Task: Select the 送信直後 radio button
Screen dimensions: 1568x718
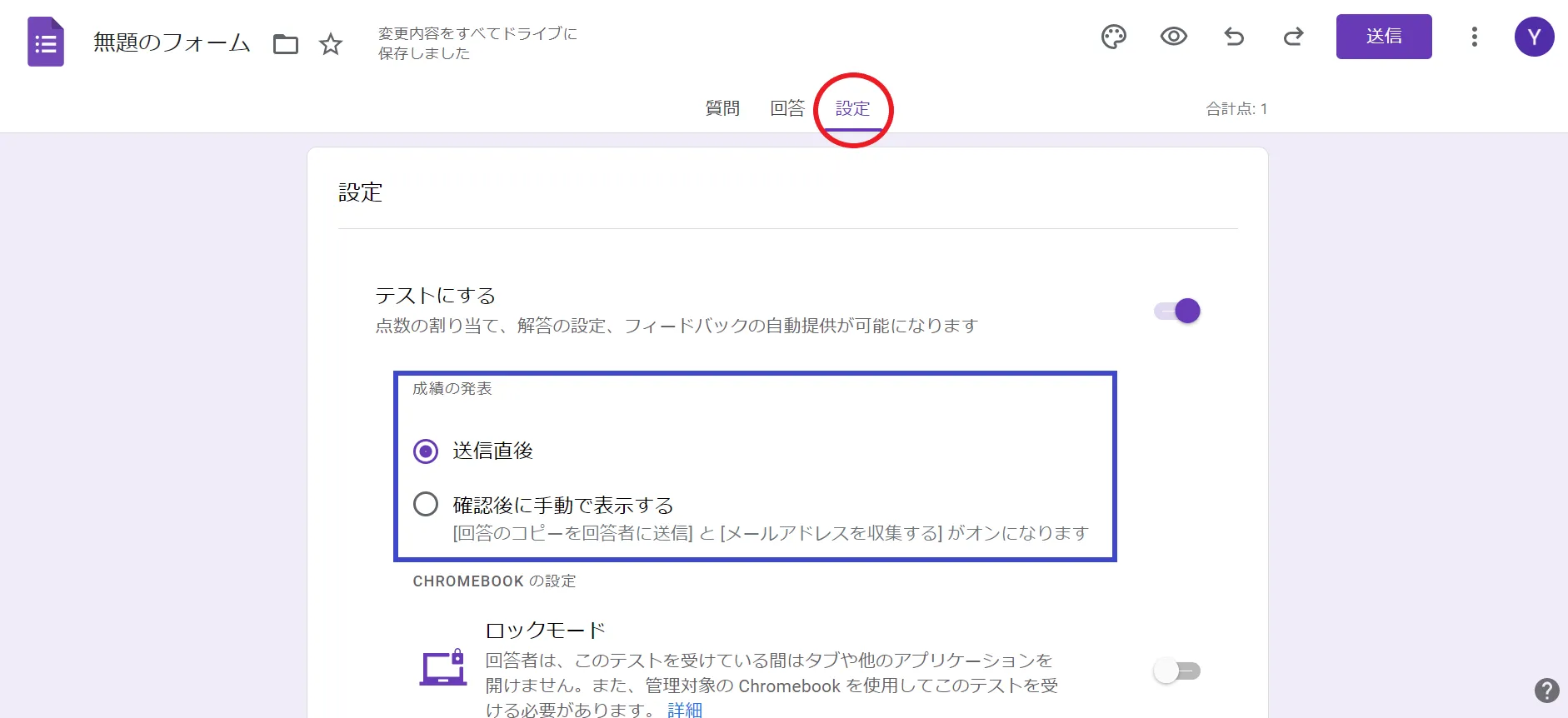Action: pyautogui.click(x=426, y=451)
